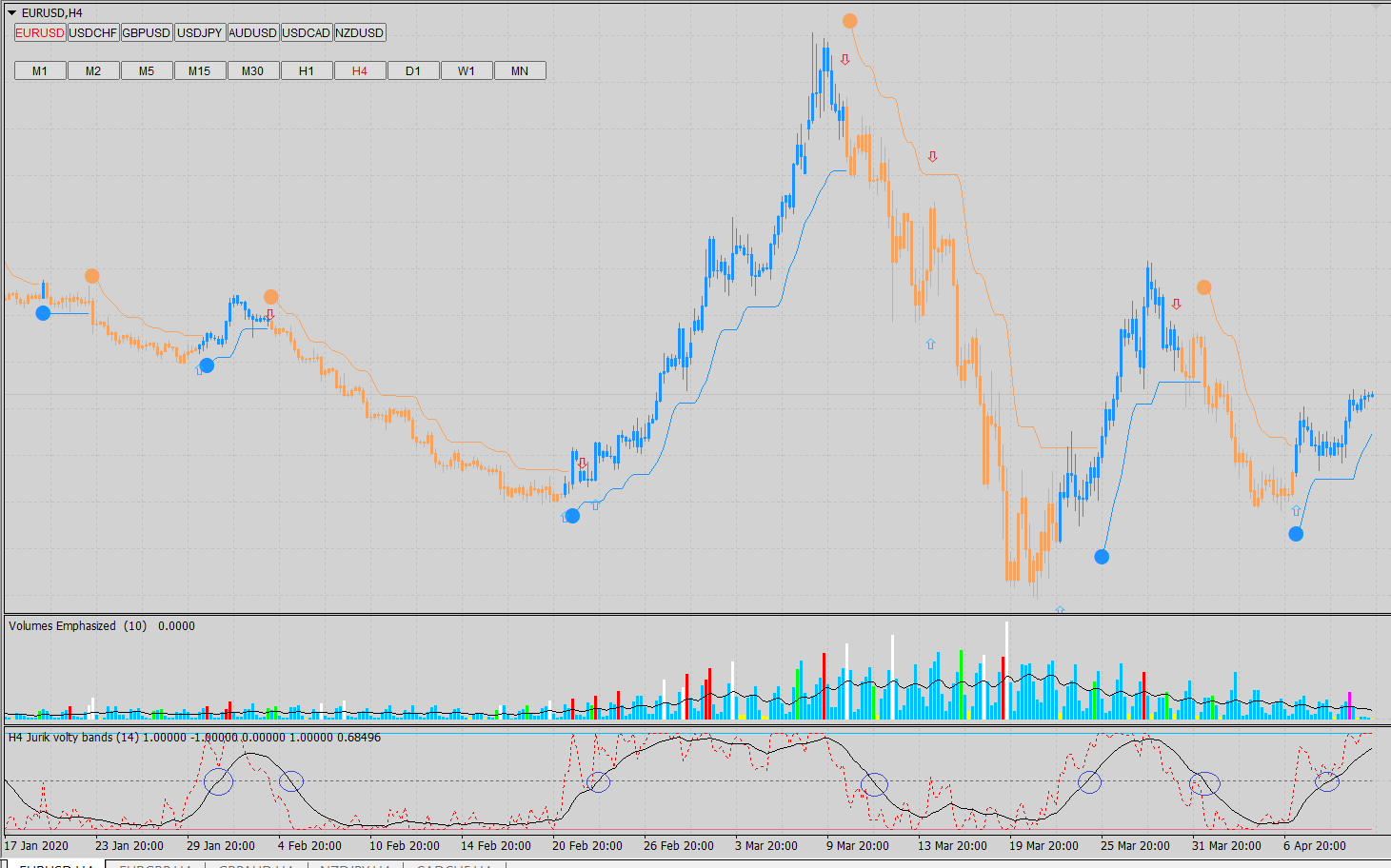
Task: Set timeframe to M1
Action: pos(40,70)
